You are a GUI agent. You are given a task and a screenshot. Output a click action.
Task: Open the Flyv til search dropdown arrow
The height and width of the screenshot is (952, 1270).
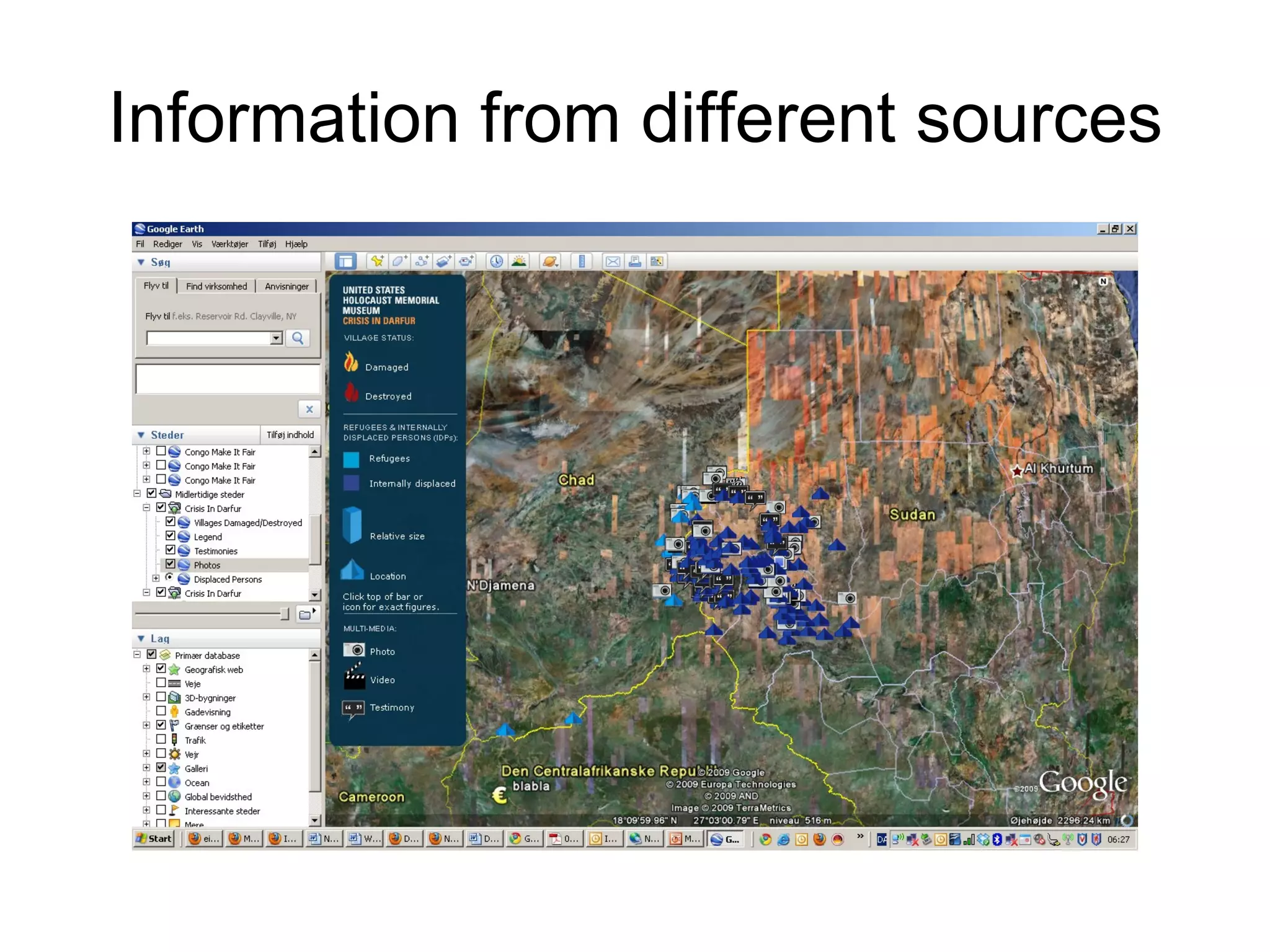click(x=276, y=338)
